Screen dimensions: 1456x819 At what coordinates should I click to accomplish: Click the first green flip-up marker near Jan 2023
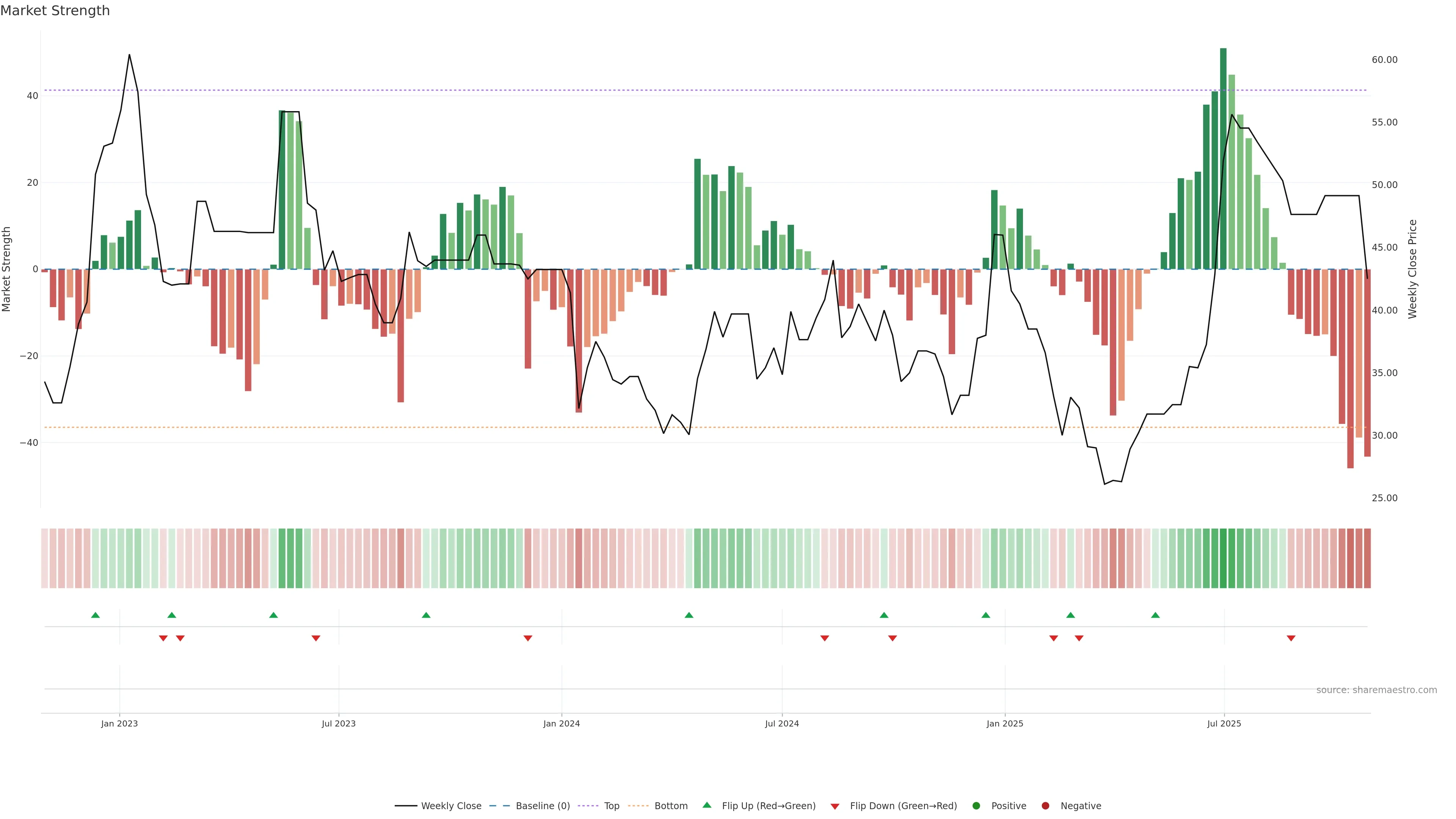pyautogui.click(x=96, y=615)
